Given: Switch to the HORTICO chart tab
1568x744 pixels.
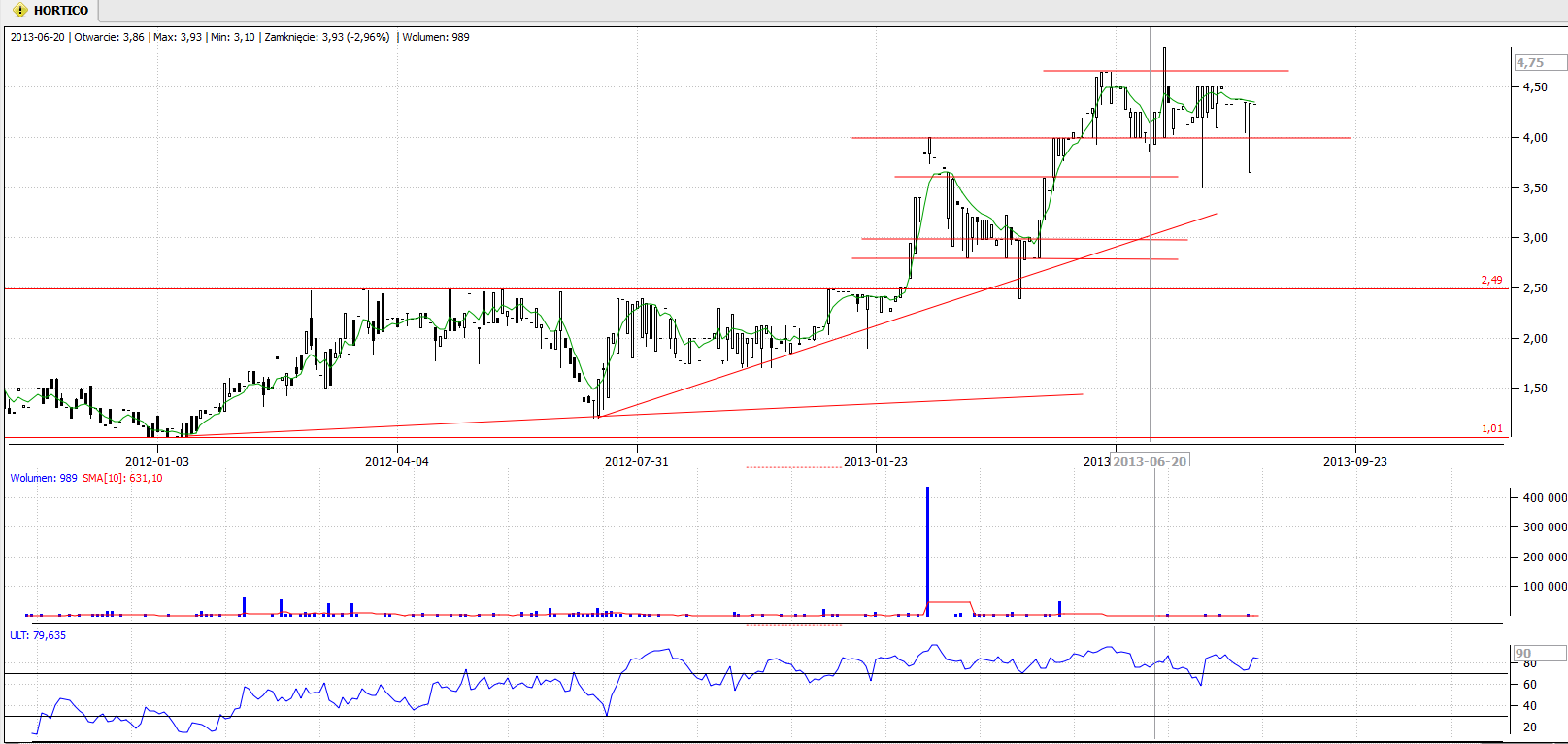Looking at the screenshot, I should click(60, 11).
